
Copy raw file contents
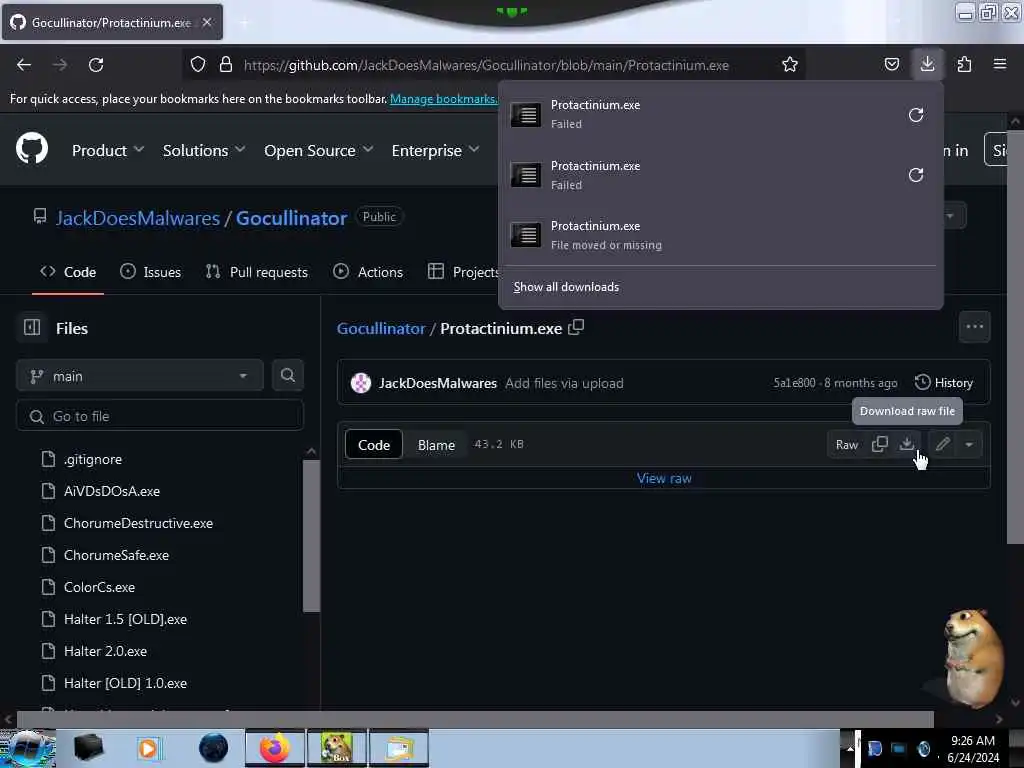(x=880, y=444)
